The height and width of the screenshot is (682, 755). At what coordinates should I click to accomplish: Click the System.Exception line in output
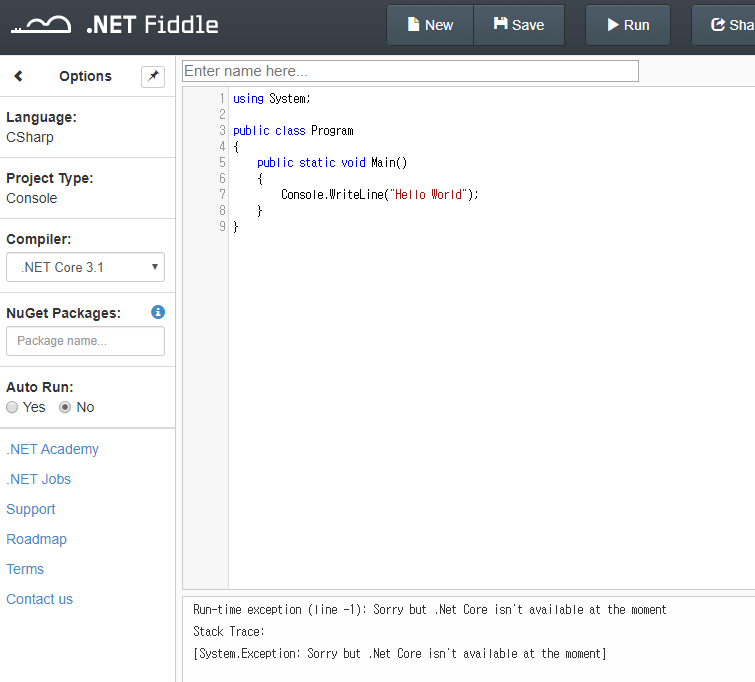400,654
